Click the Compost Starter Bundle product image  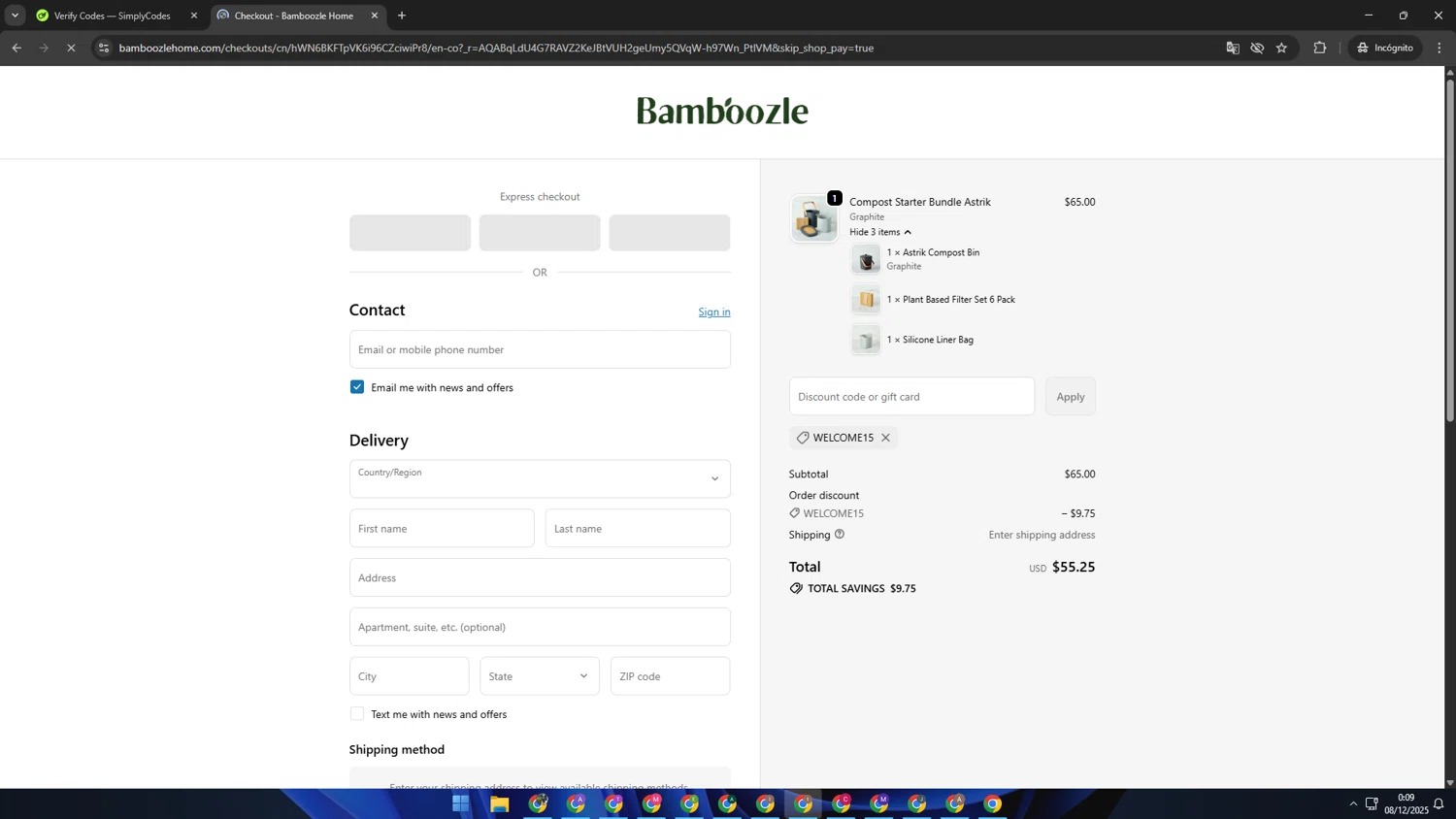(x=813, y=218)
